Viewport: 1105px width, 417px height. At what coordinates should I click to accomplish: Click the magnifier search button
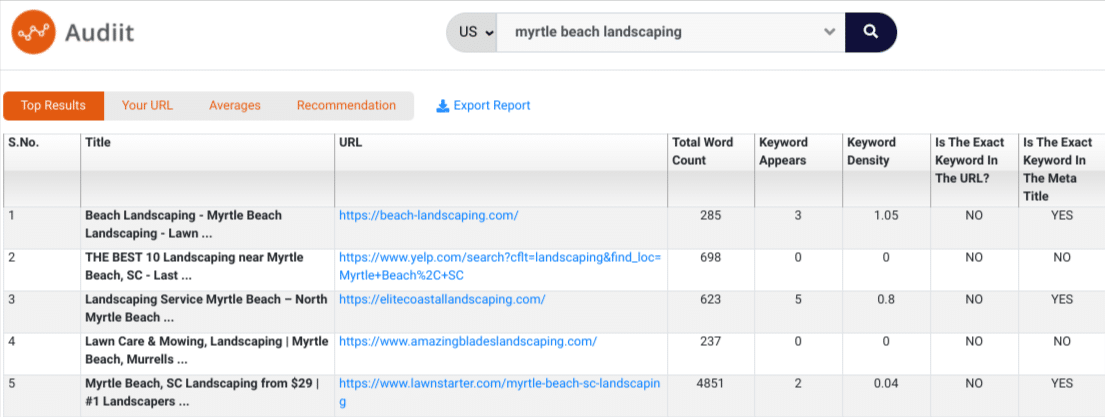870,32
